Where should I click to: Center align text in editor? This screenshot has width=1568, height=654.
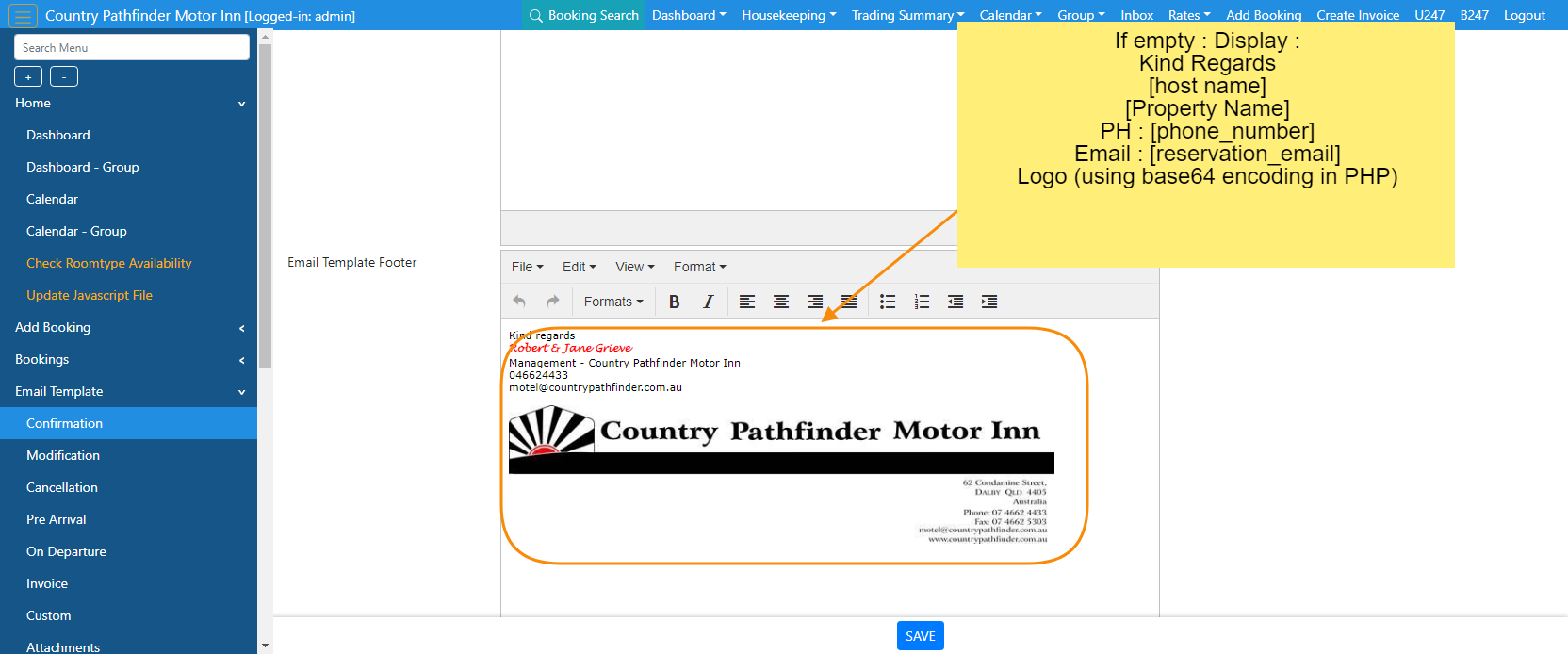[781, 302]
